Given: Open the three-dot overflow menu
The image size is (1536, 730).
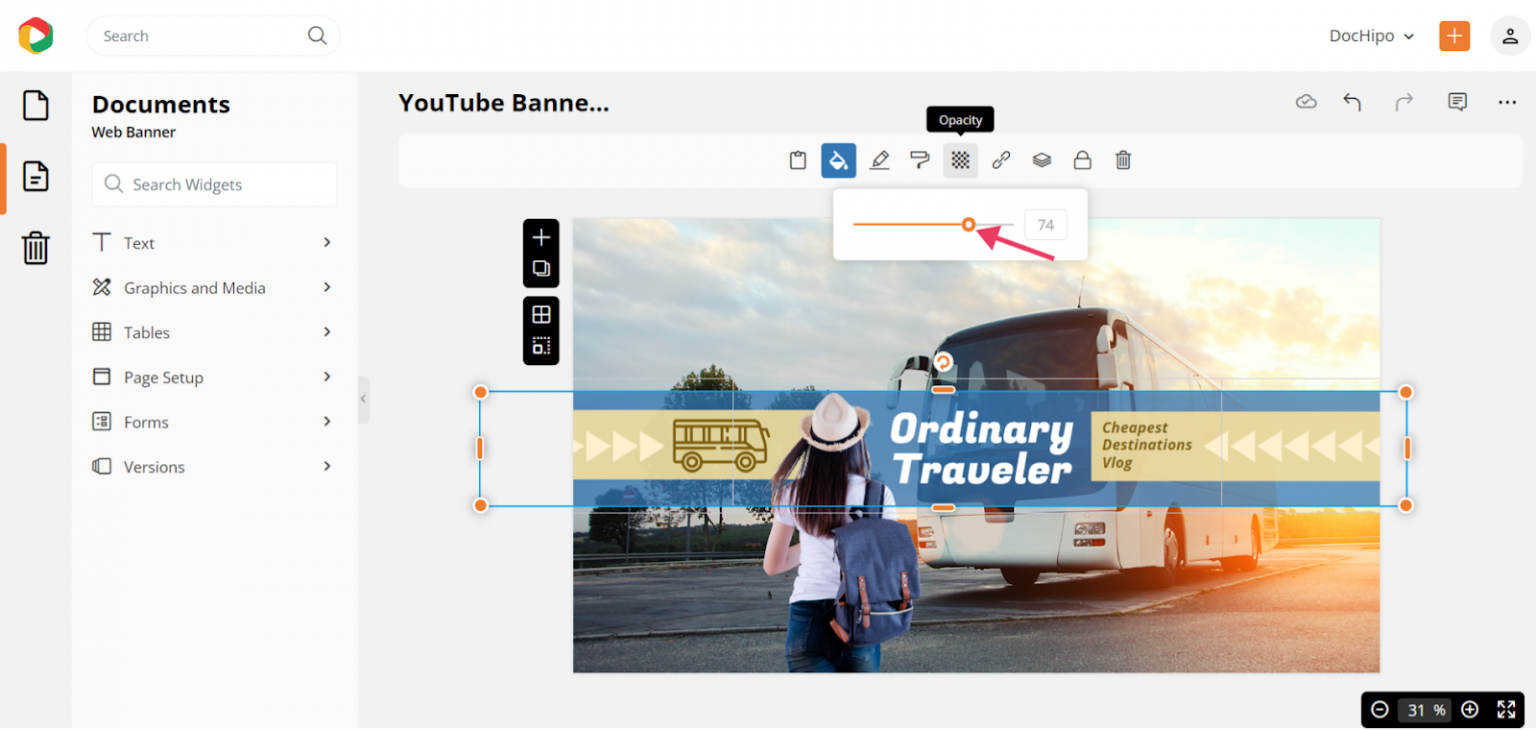Looking at the screenshot, I should click(1506, 101).
